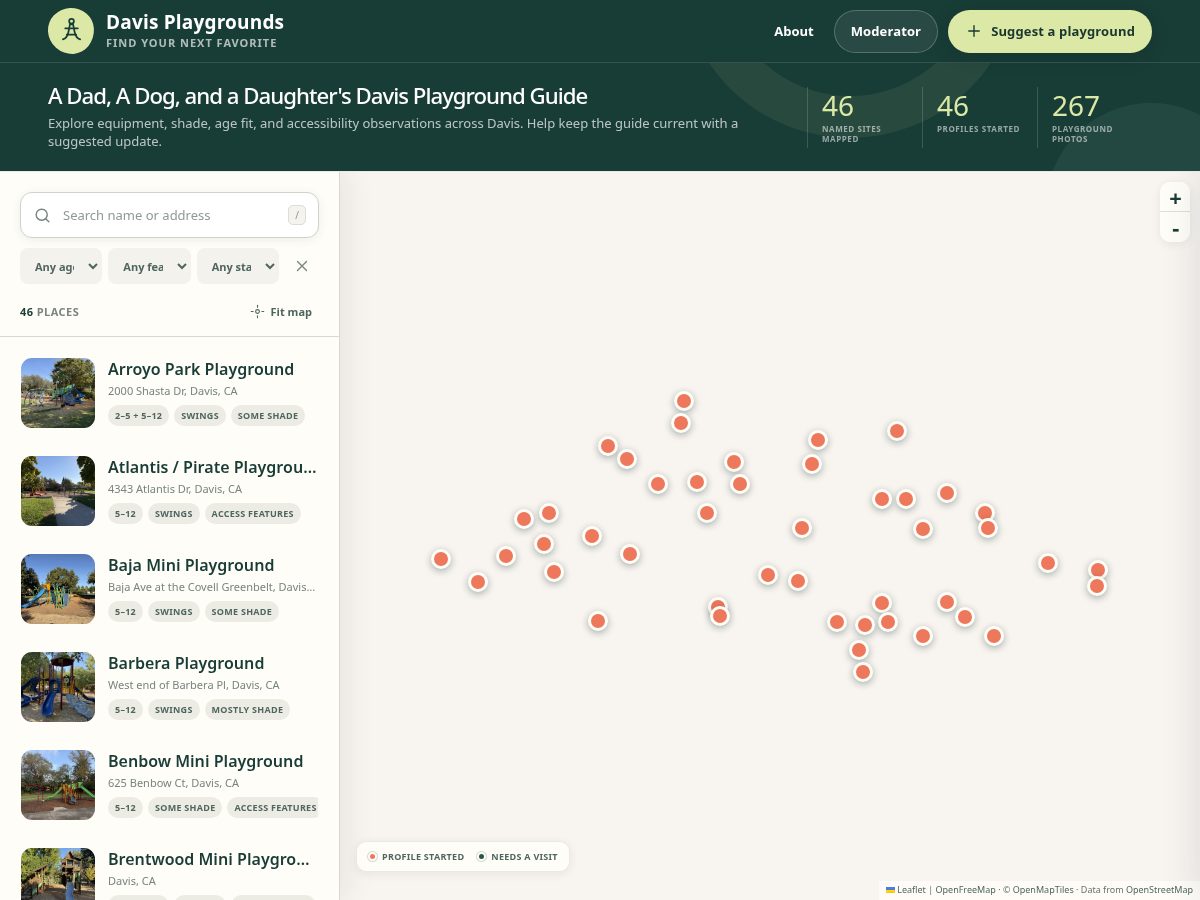
Task: Select Barbera Playground title
Action: (x=186, y=663)
